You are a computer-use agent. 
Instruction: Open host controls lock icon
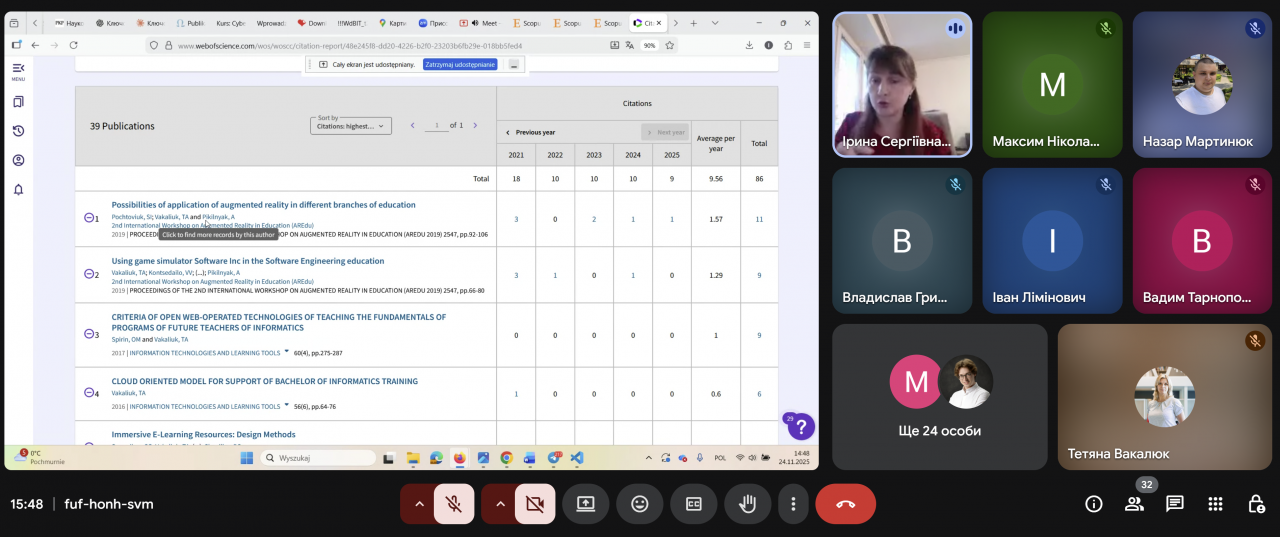pos(1255,504)
